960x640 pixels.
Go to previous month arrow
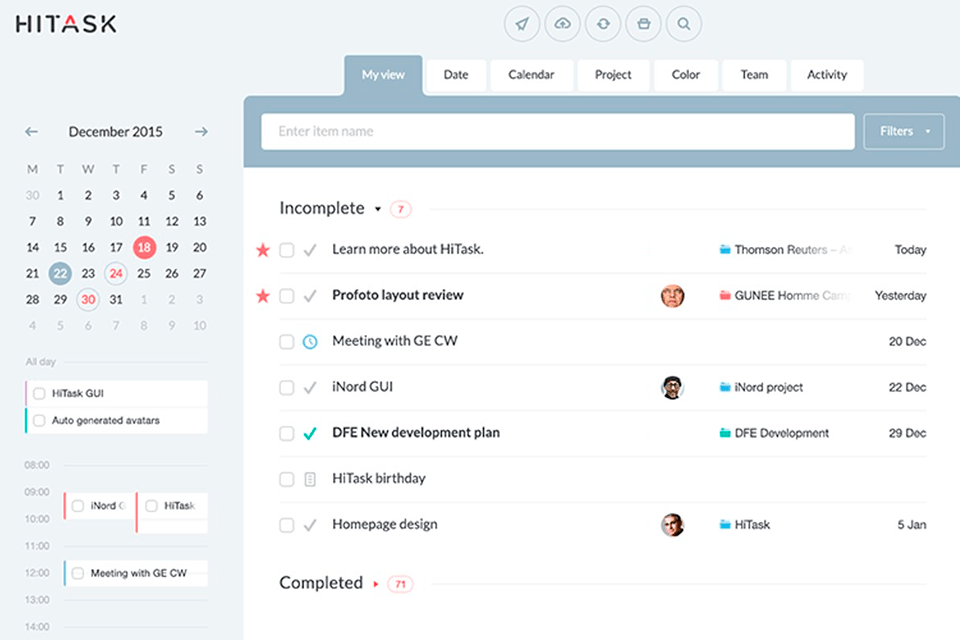pos(31,132)
